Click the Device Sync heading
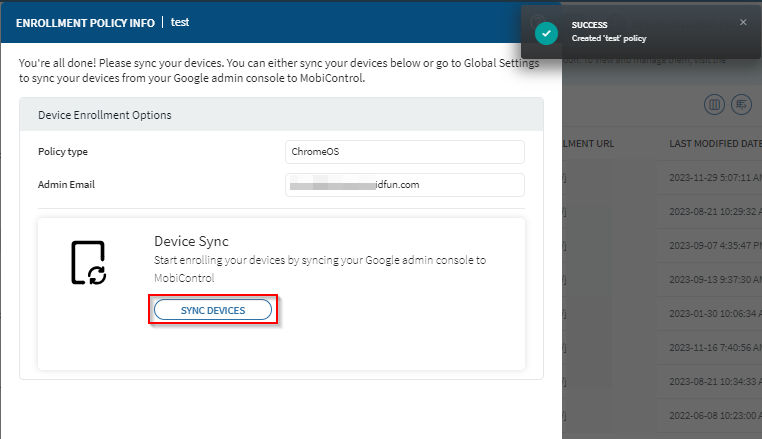 coord(191,241)
